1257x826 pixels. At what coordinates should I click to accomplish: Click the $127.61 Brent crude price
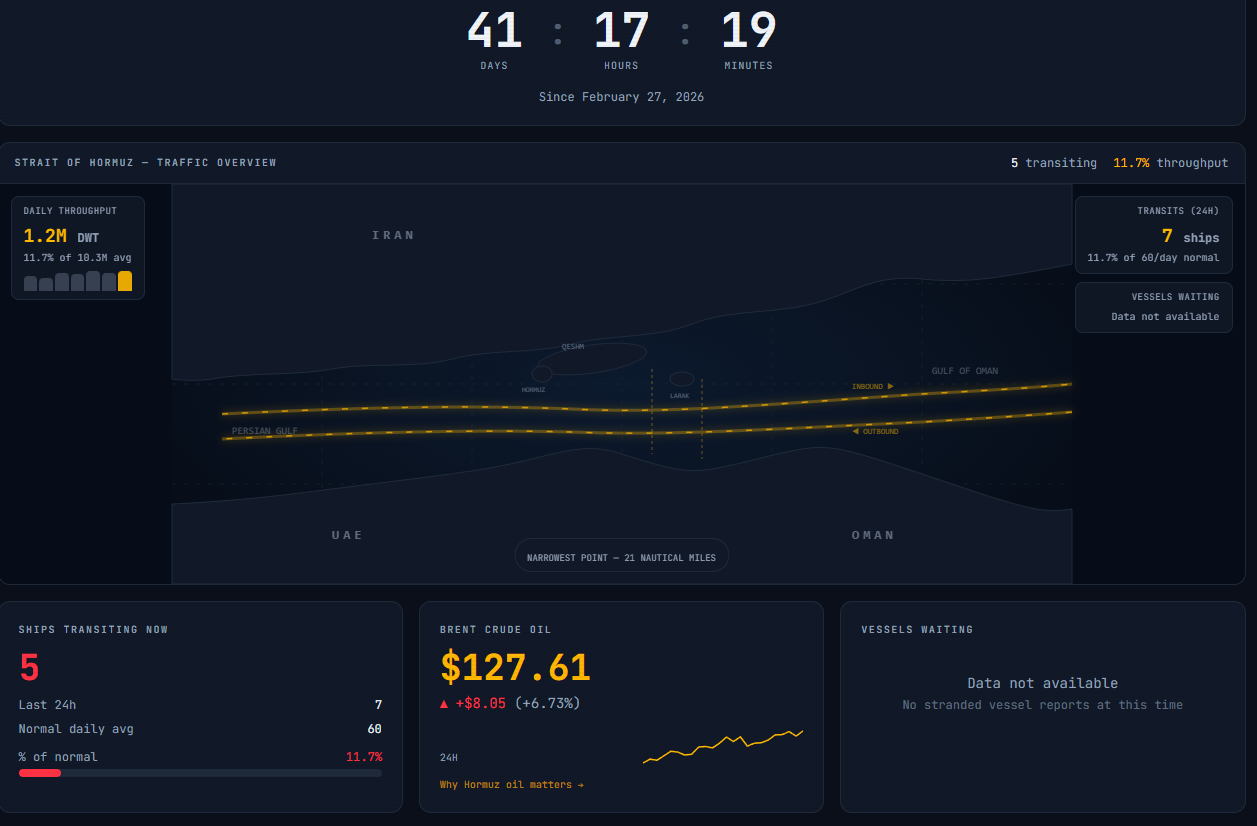pos(515,667)
